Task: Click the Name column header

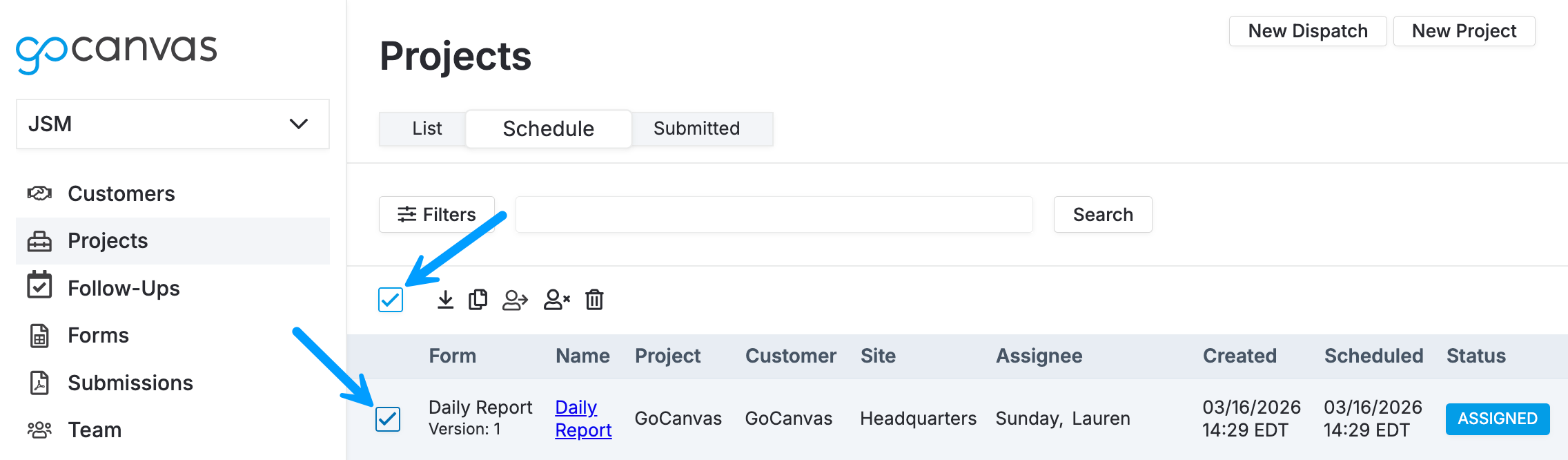Action: (583, 356)
